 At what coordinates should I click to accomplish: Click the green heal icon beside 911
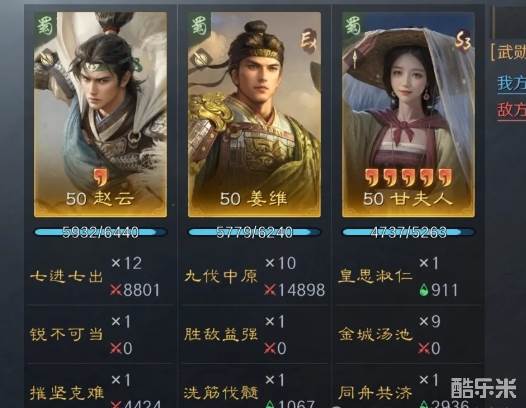tap(424, 290)
